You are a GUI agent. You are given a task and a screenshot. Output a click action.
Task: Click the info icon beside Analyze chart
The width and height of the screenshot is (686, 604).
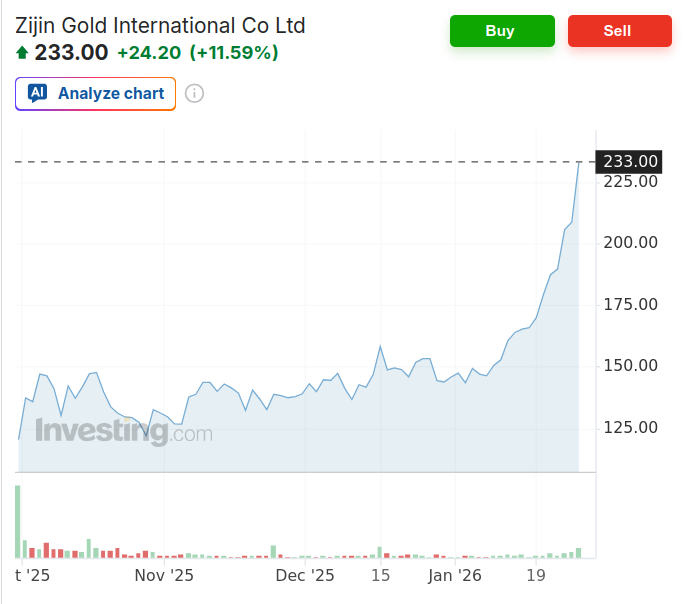pos(194,94)
